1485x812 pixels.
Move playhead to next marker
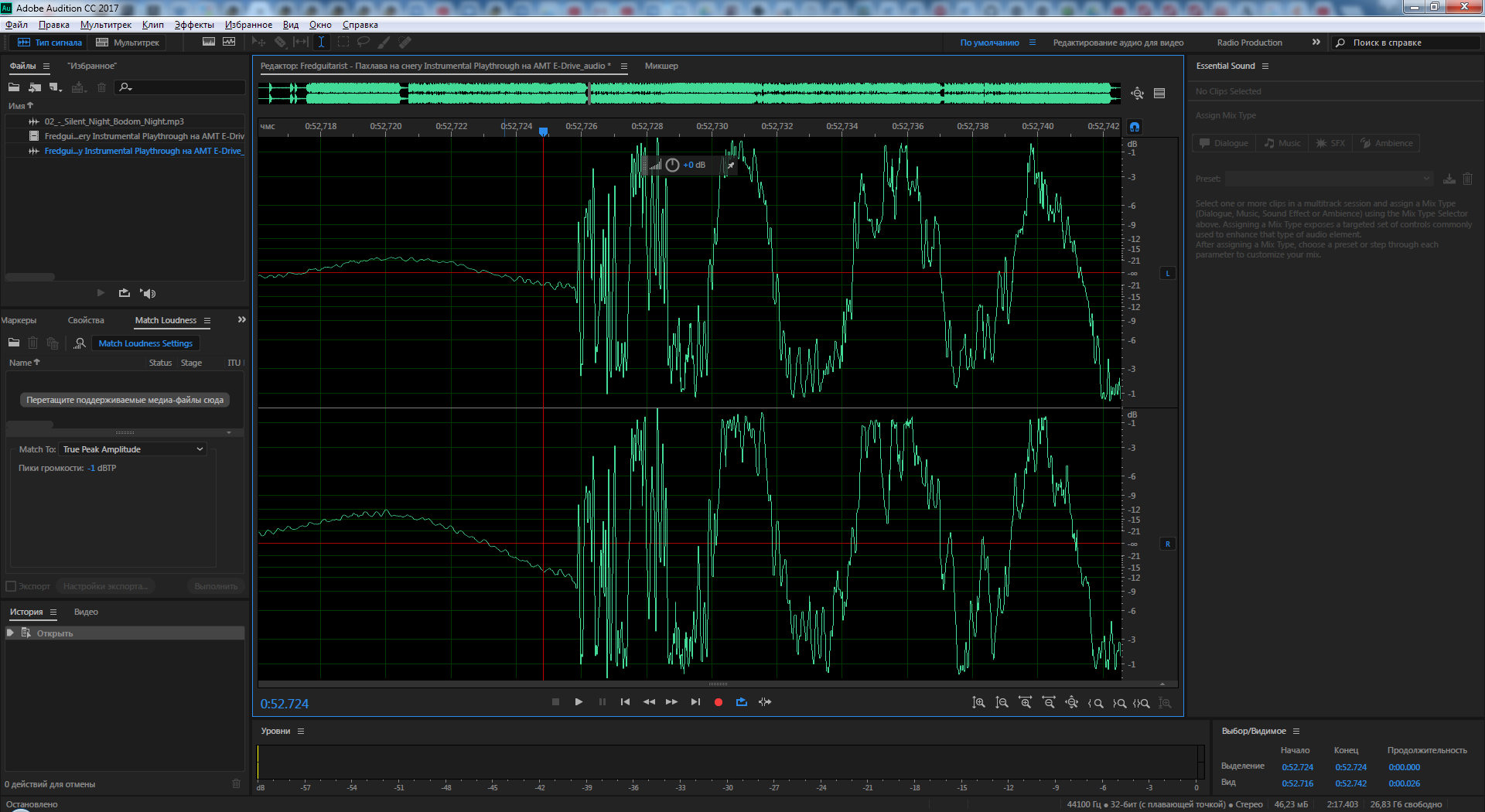695,702
